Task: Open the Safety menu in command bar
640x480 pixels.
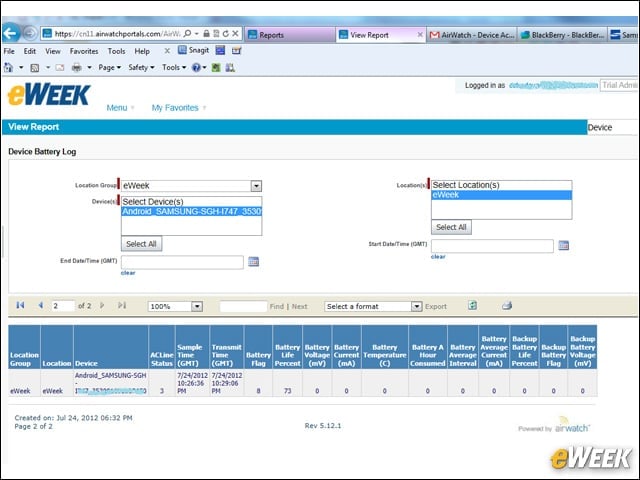Action: pos(141,67)
